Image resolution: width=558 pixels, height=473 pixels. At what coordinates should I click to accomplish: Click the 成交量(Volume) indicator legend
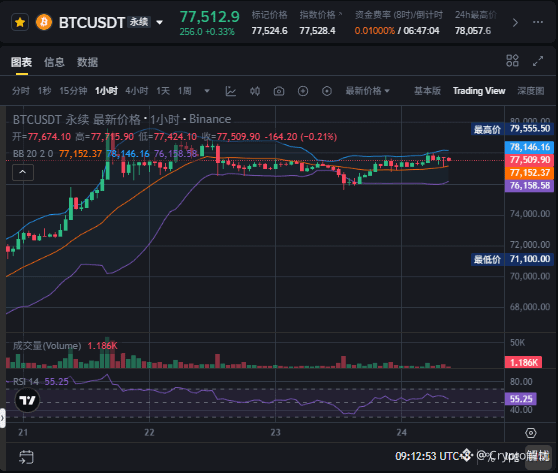[47, 346]
